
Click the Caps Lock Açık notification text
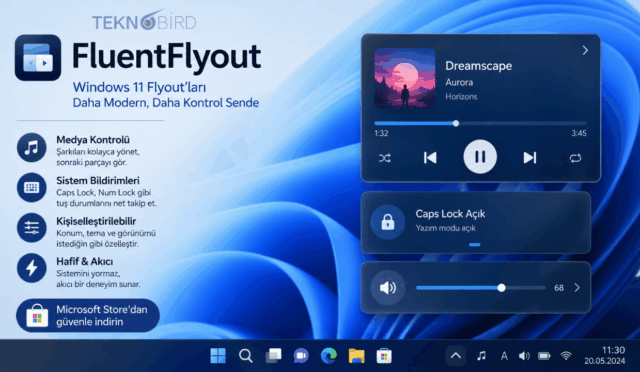click(x=450, y=214)
